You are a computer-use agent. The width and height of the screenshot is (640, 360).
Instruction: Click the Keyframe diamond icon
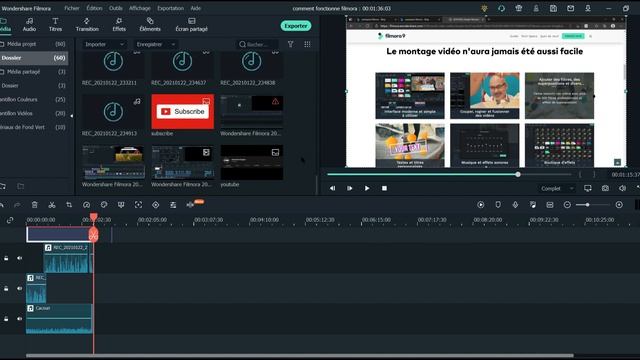[x=156, y=204]
